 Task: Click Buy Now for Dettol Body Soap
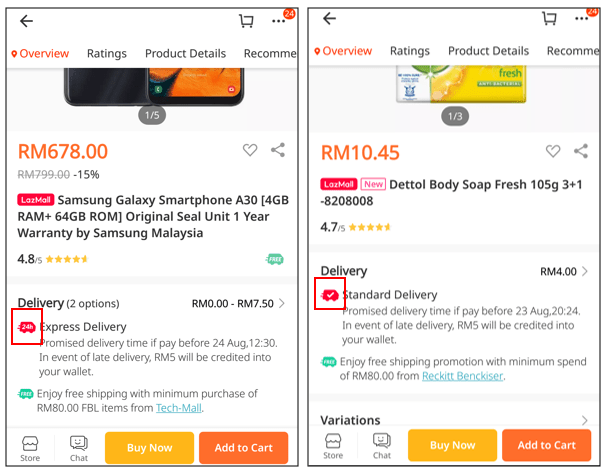452,445
